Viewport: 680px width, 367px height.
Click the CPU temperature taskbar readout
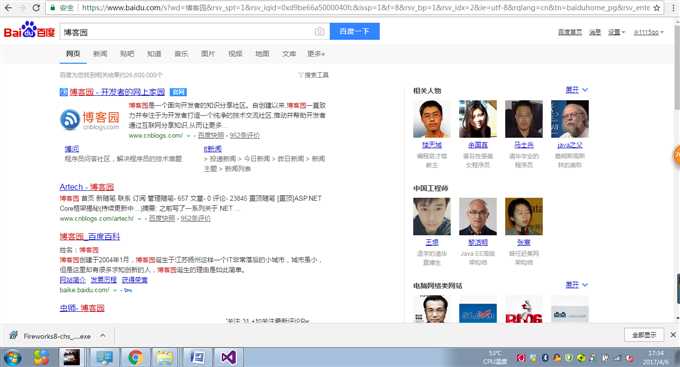click(495, 358)
